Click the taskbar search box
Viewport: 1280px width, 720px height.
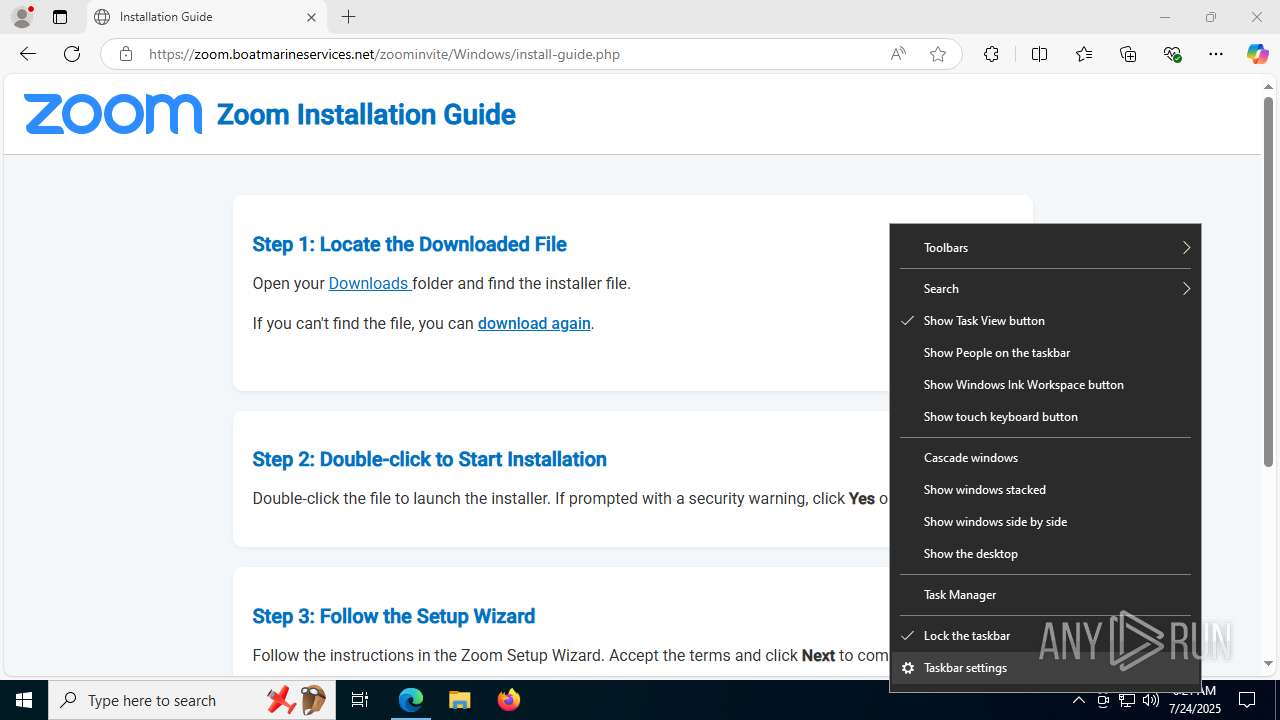point(190,700)
